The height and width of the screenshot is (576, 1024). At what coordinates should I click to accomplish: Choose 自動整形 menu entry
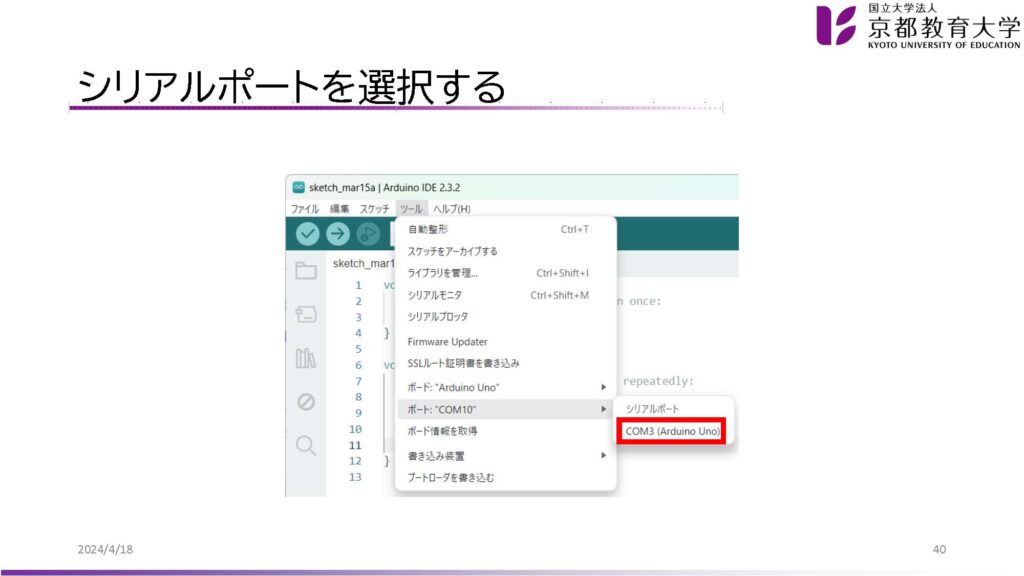click(428, 229)
